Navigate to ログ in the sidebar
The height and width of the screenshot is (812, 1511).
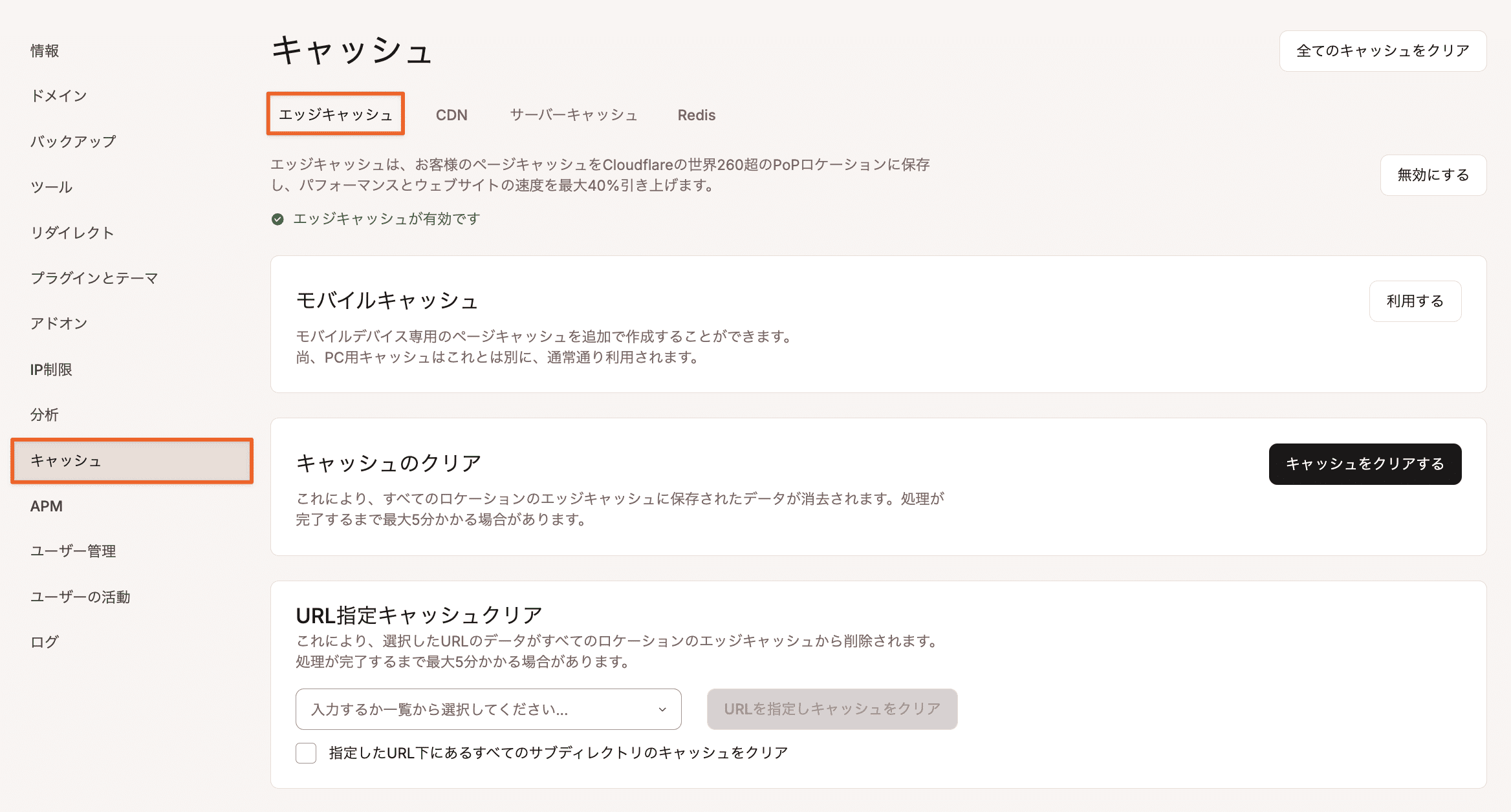[x=44, y=642]
